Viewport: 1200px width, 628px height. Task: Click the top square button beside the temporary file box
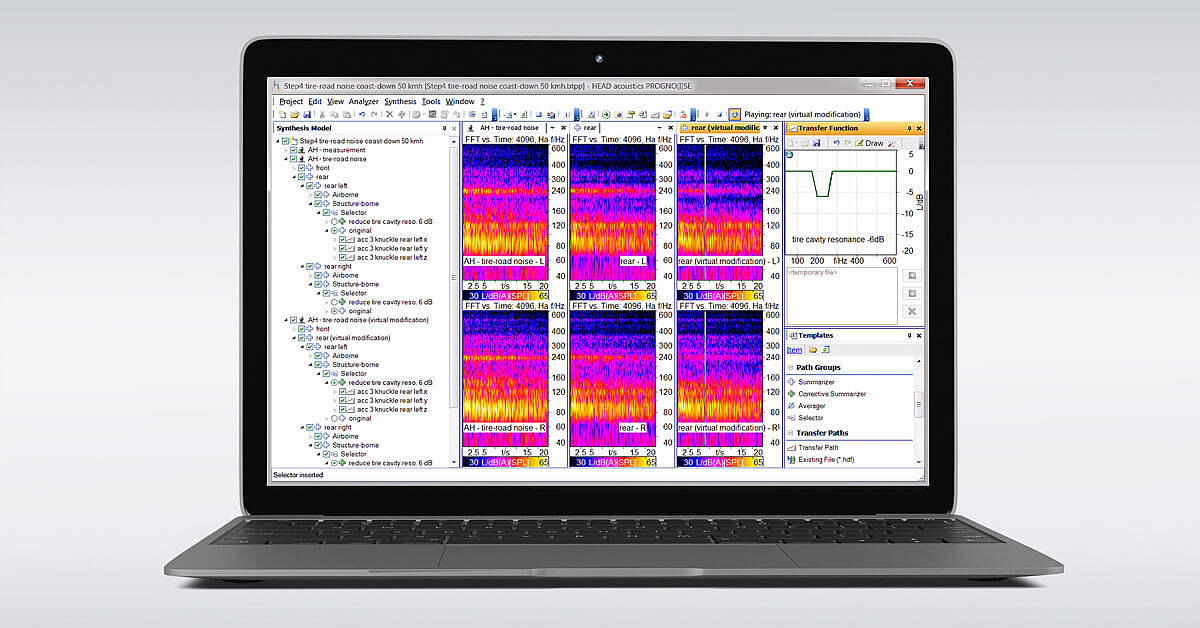tap(912, 275)
